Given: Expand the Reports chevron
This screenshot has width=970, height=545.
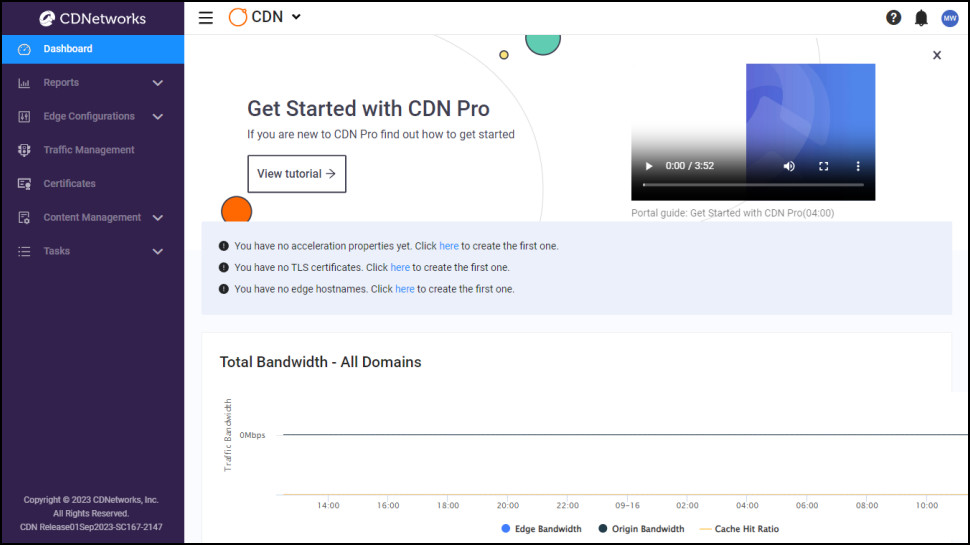Looking at the screenshot, I should pos(158,83).
